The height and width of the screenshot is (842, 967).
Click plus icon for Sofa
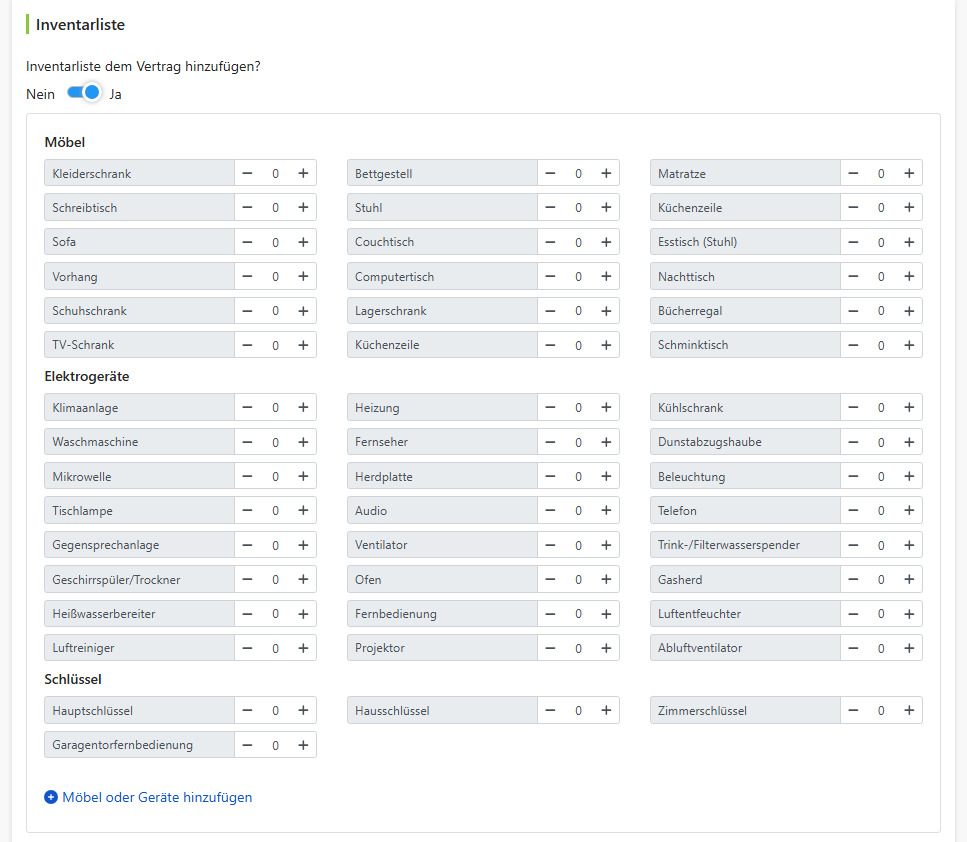pos(303,242)
